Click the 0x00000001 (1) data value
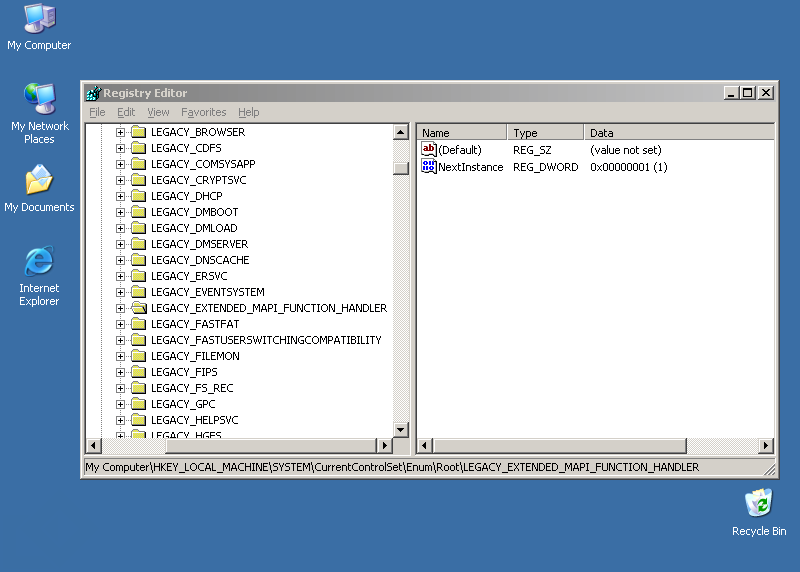800x572 pixels. click(x=629, y=167)
